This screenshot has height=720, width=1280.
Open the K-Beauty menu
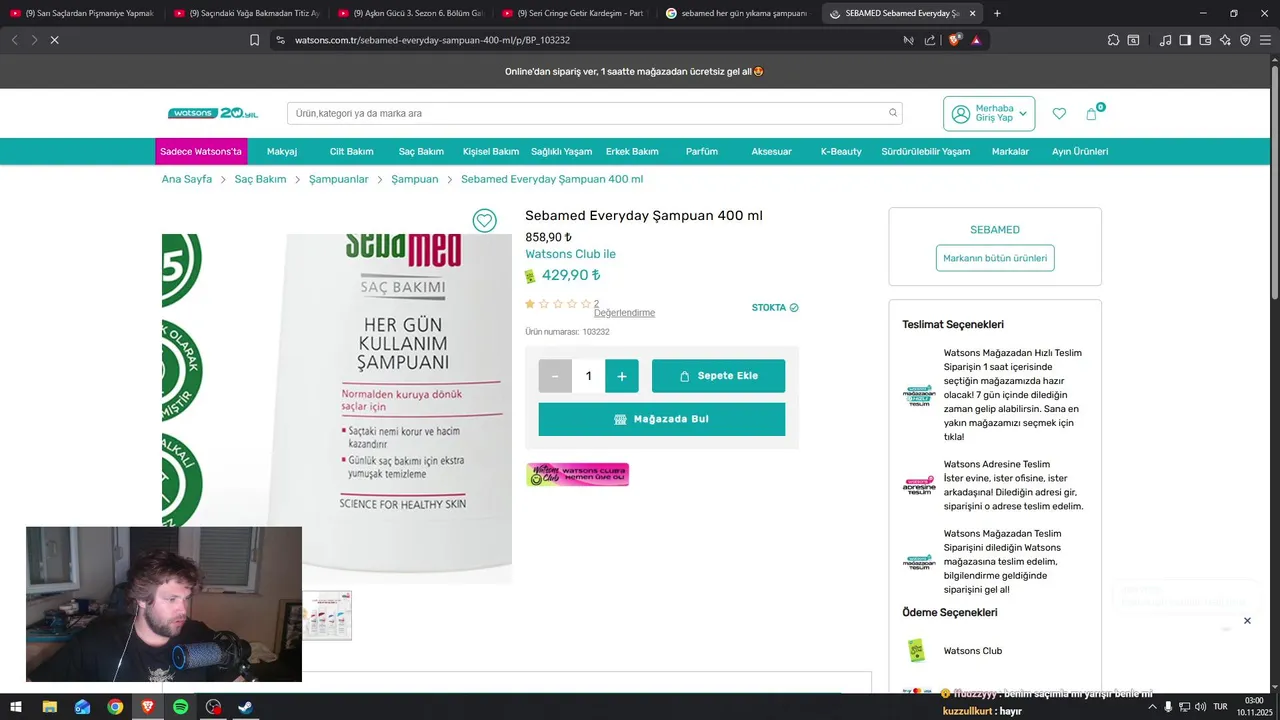(x=841, y=152)
